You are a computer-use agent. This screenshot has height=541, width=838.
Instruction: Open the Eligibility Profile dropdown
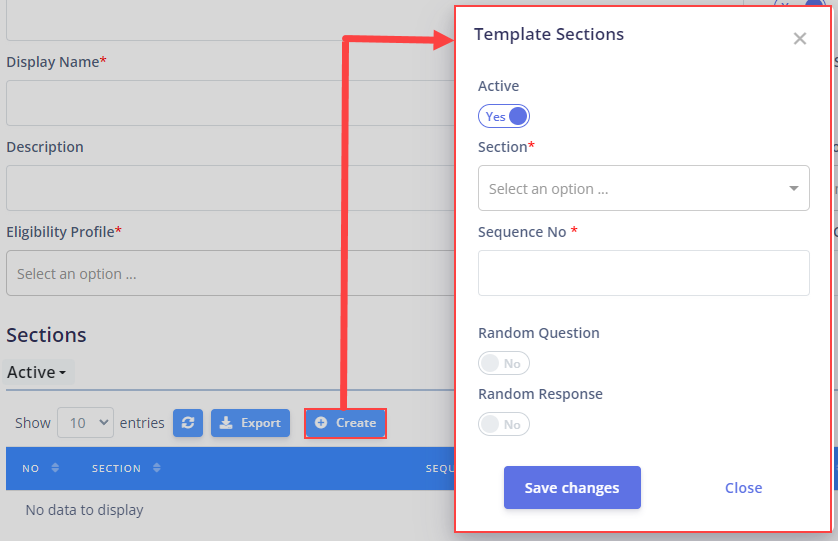230,273
